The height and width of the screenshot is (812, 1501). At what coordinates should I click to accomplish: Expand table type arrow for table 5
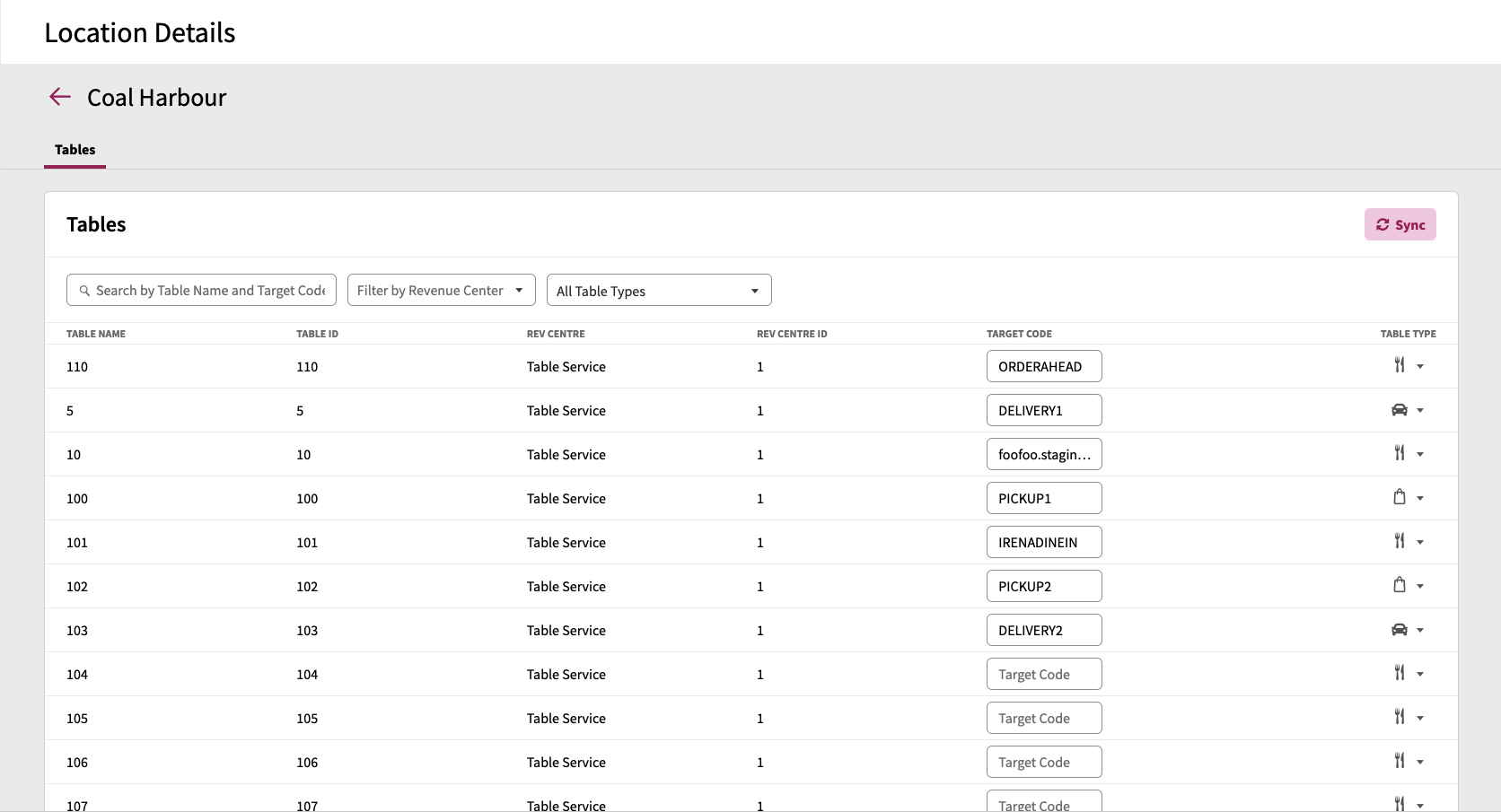1420,410
